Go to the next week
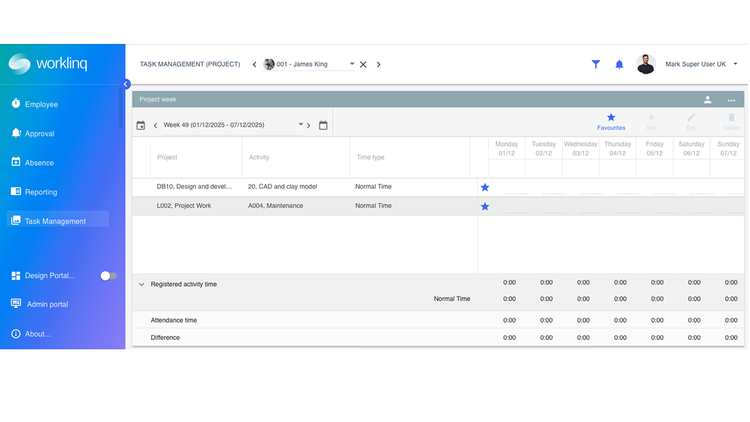Image resolution: width=750 pixels, height=422 pixels. pyautogui.click(x=309, y=126)
